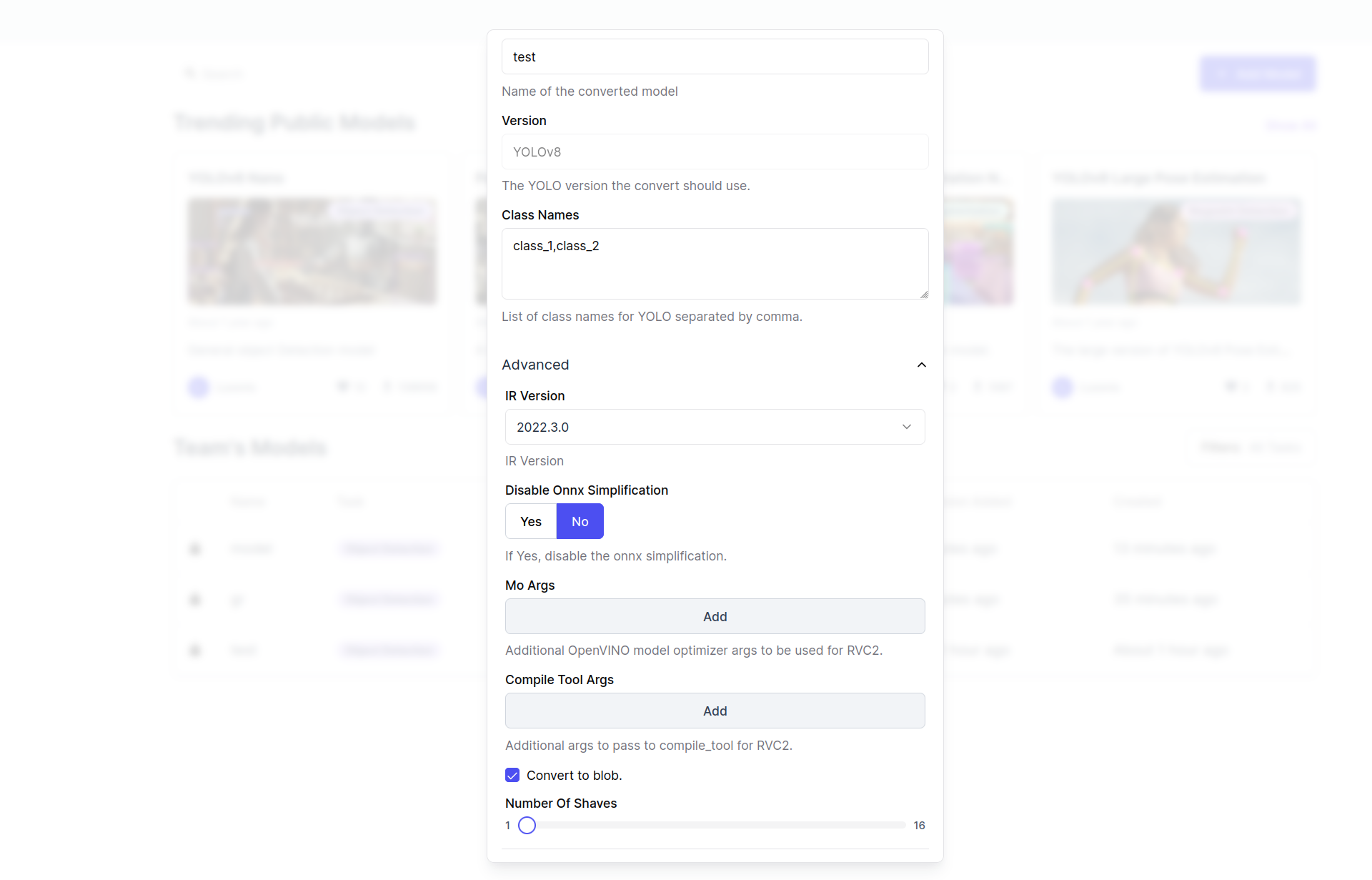Select No for Disable Onnx Simplification
1372x880 pixels.
pos(580,521)
